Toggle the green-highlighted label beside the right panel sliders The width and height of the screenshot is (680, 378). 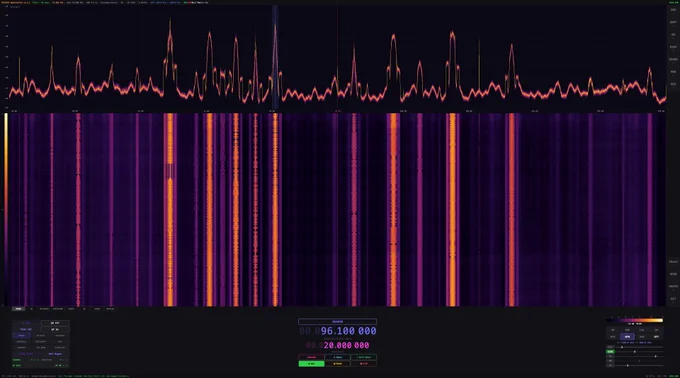click(610, 352)
